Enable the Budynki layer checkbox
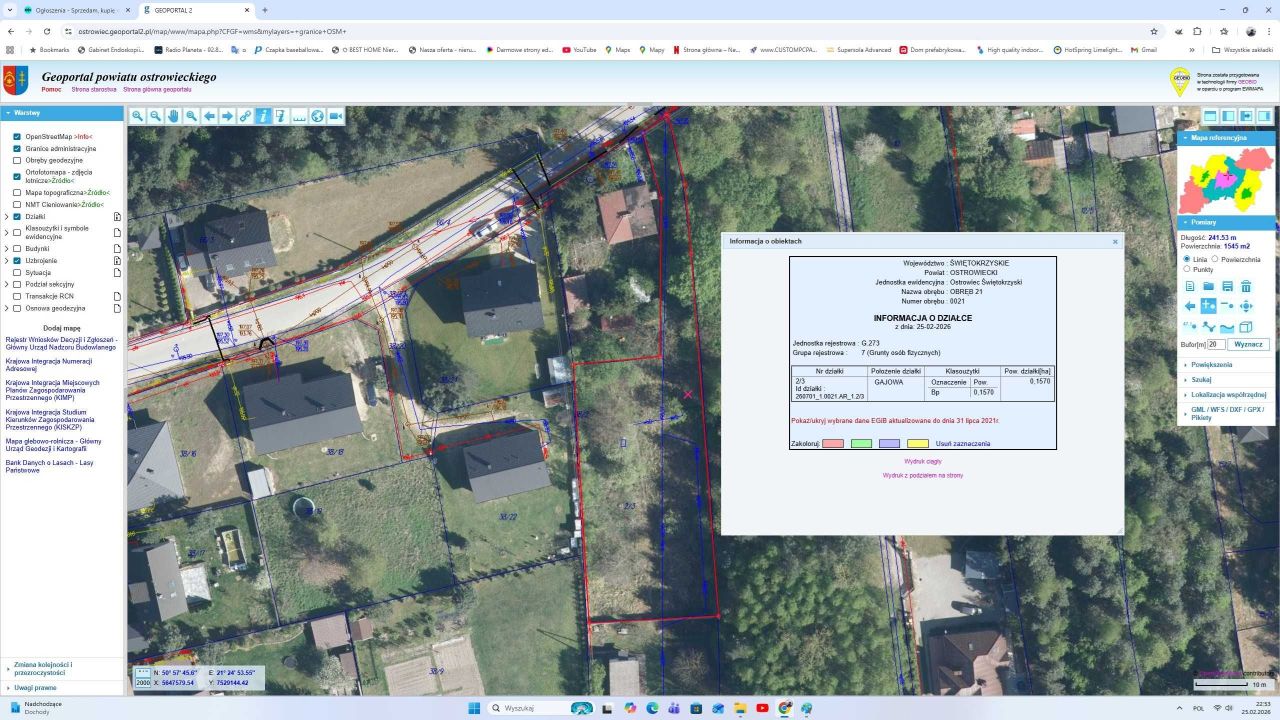 tap(17, 248)
